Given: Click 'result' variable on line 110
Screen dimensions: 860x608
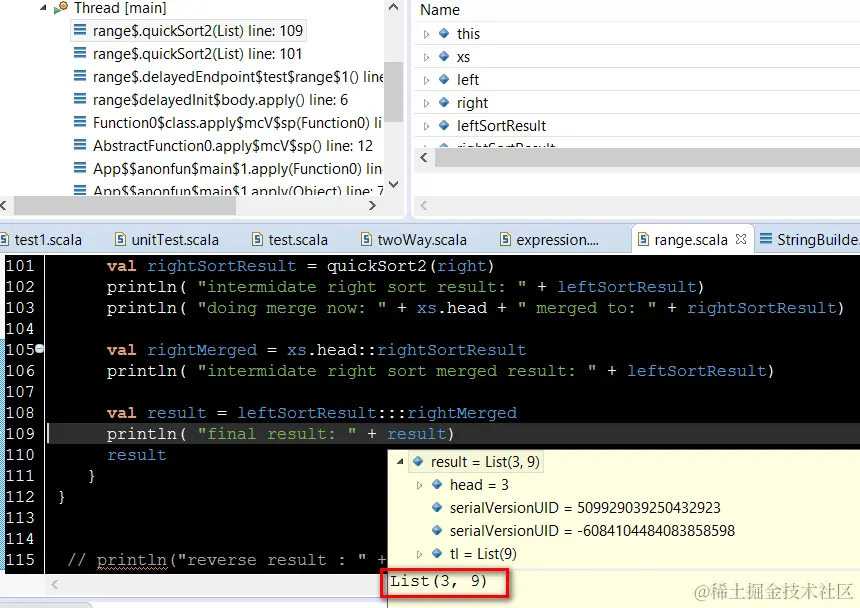Looking at the screenshot, I should click(137, 455).
